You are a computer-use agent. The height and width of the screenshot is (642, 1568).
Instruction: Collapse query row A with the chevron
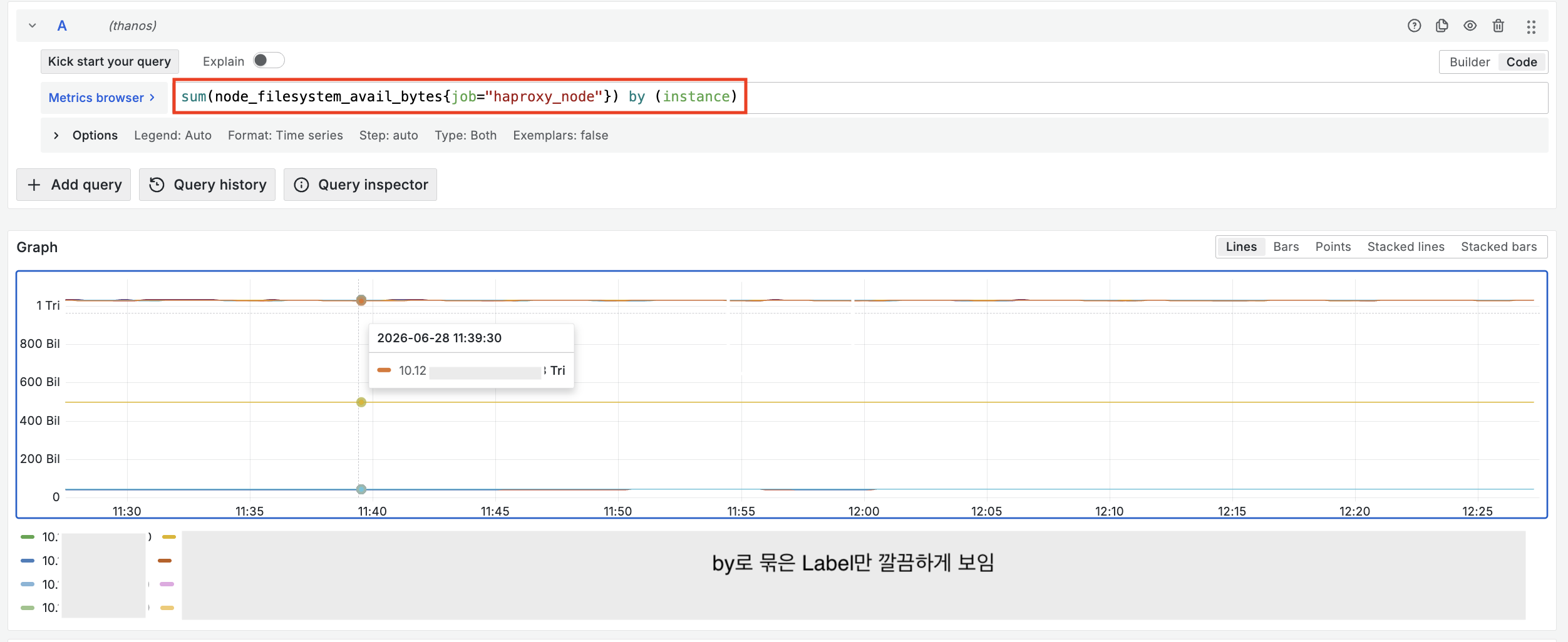(x=33, y=26)
